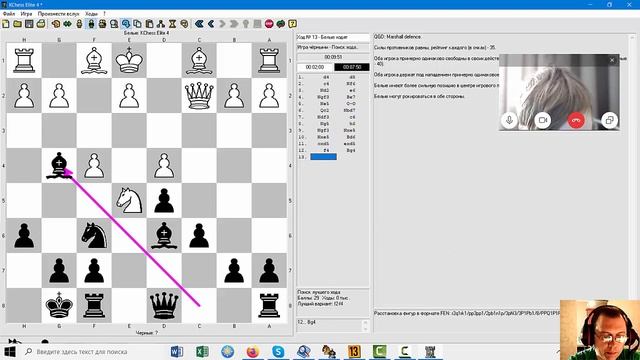Click the pop-out button in call overlay

609,120
